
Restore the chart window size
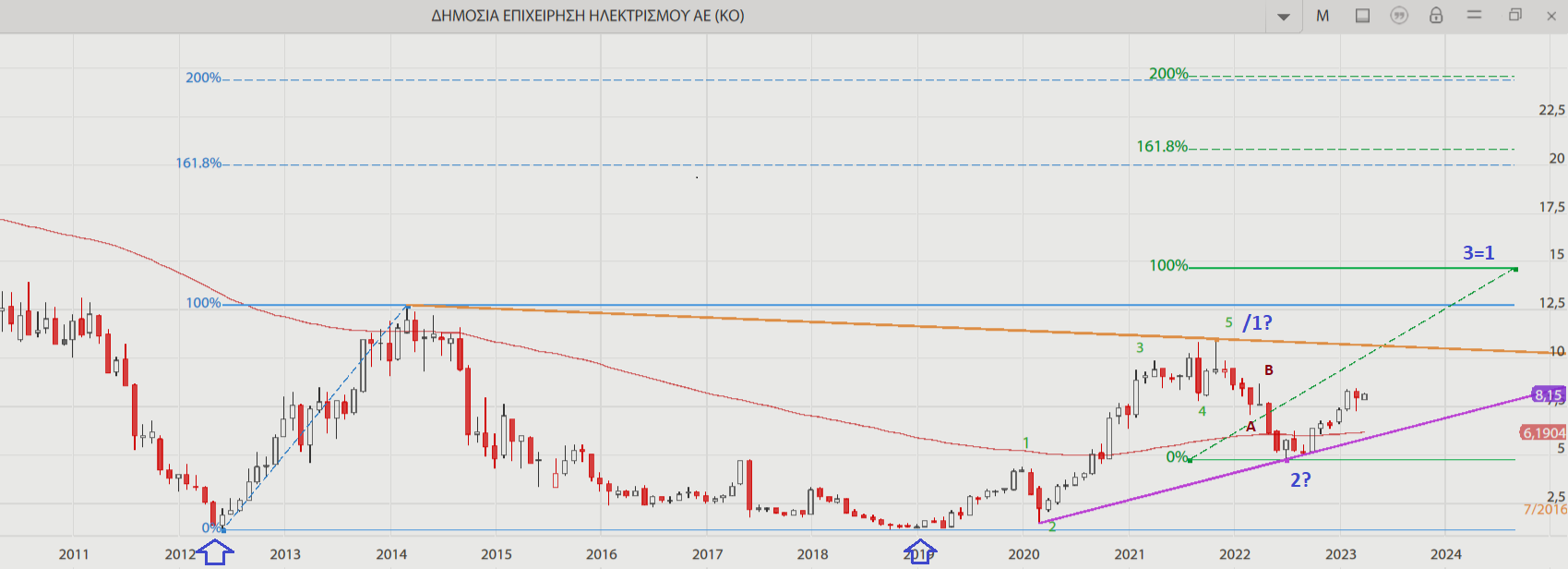click(x=1514, y=15)
